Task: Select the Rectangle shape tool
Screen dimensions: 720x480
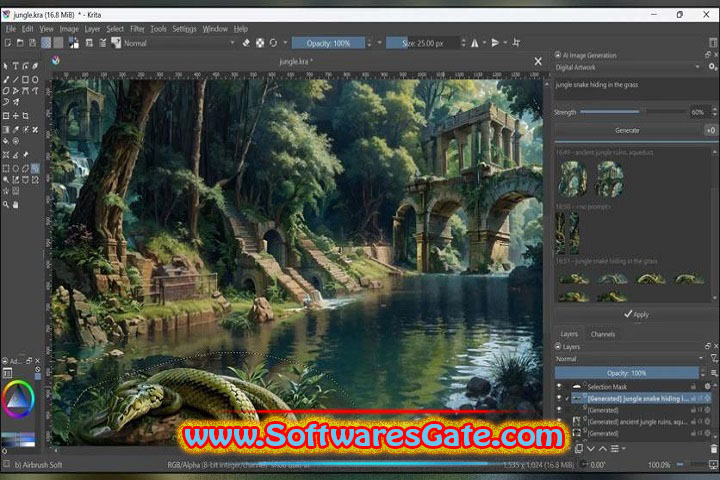Action: pos(25,79)
